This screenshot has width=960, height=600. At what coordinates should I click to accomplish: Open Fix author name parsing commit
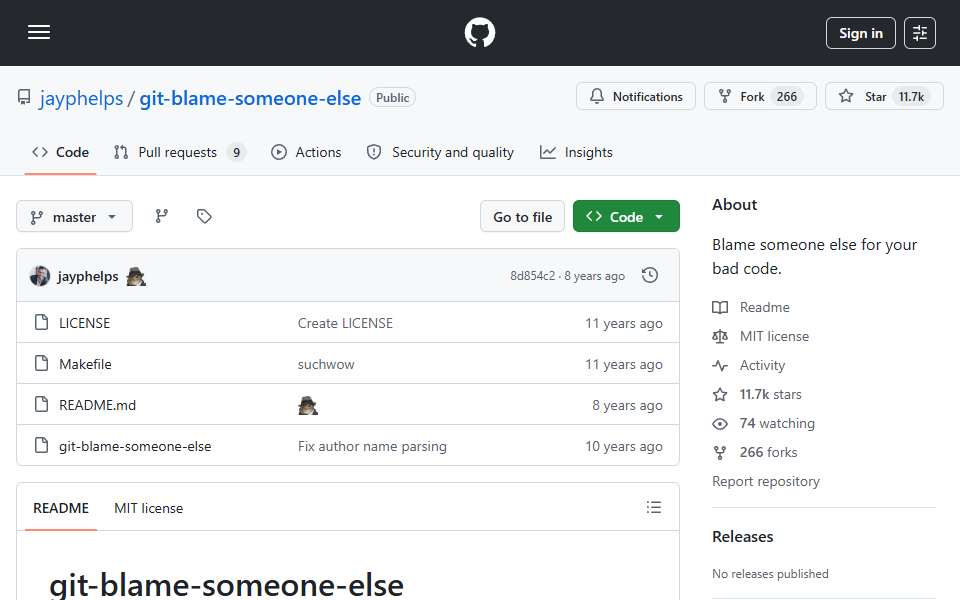click(x=372, y=446)
